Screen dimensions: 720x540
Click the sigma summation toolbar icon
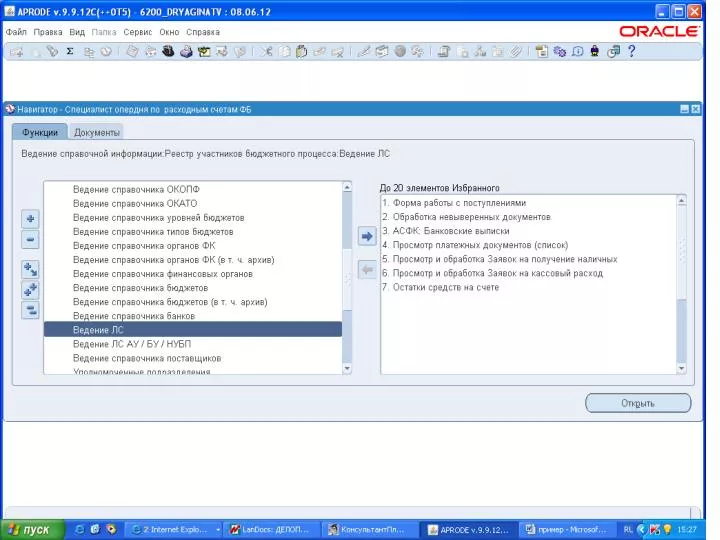(70, 51)
